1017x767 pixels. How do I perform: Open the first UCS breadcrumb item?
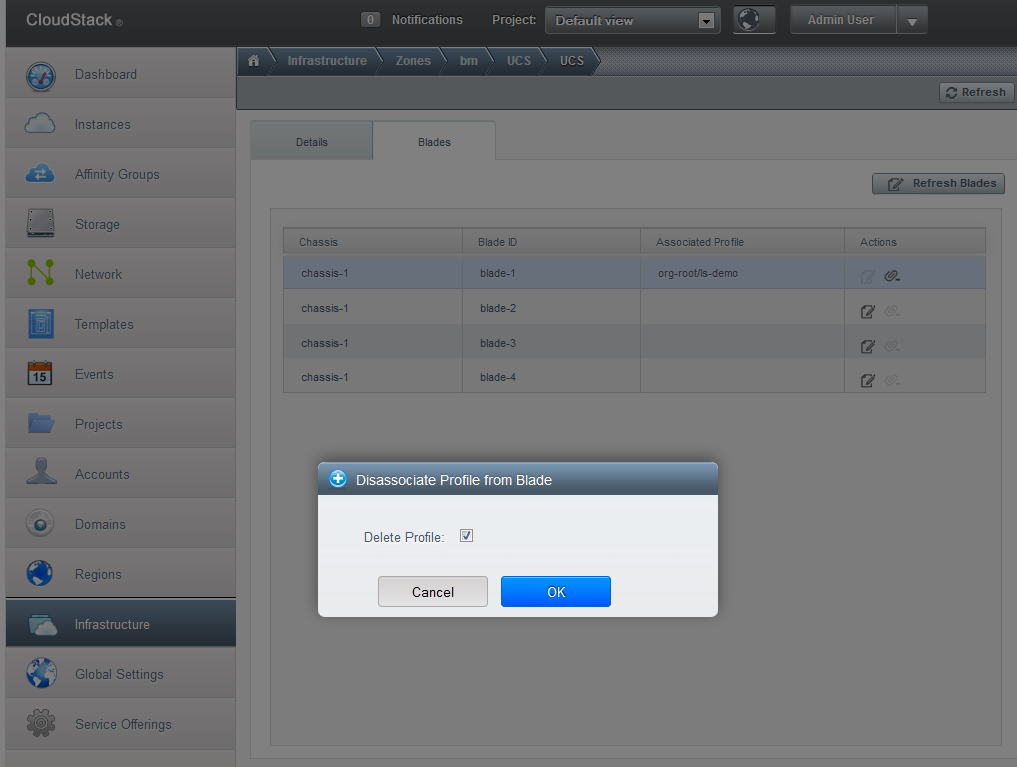click(x=519, y=61)
